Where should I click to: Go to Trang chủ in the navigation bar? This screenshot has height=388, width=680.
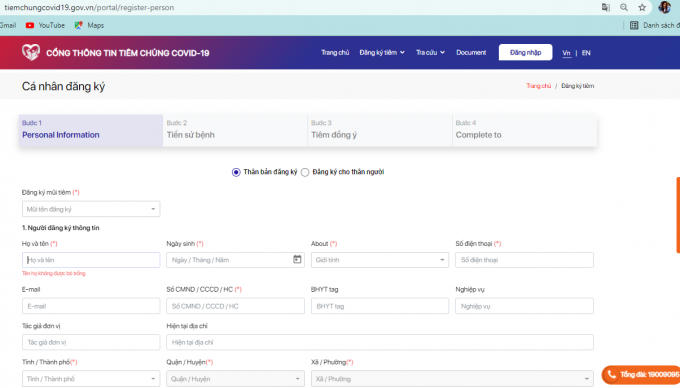(335, 52)
